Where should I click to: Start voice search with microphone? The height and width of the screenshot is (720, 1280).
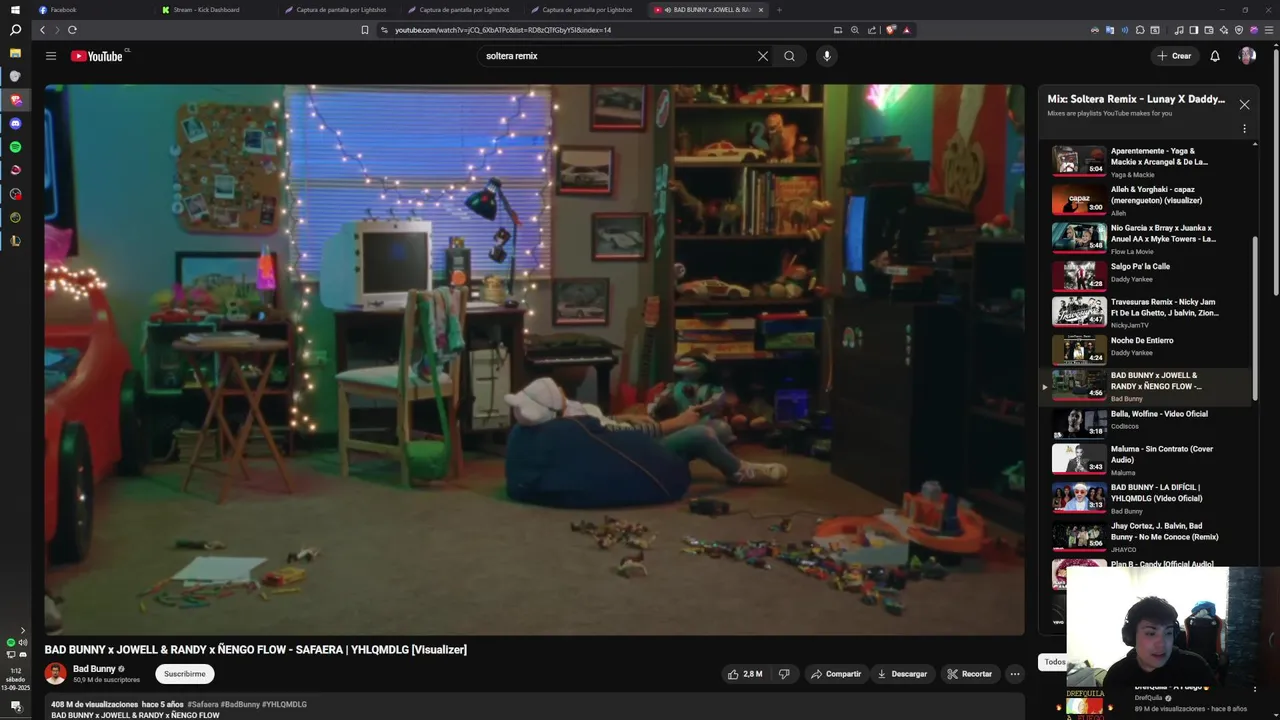click(x=827, y=56)
